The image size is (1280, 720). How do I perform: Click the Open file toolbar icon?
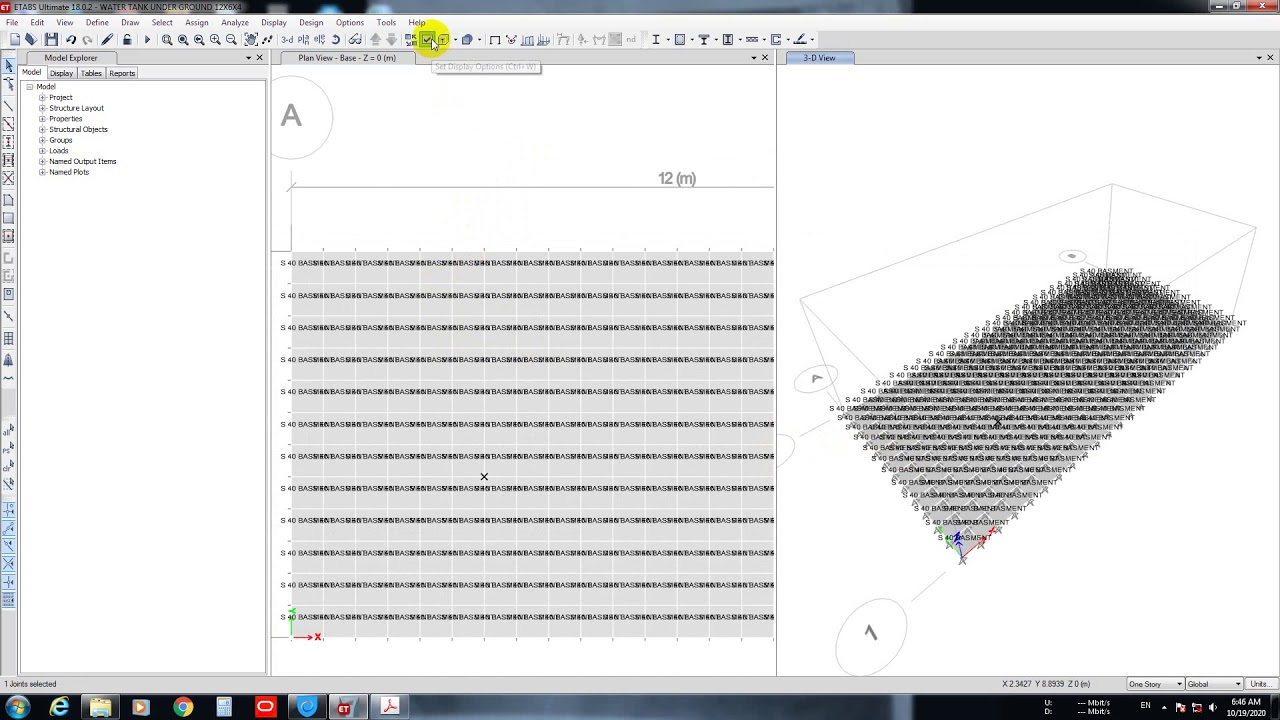click(31, 40)
